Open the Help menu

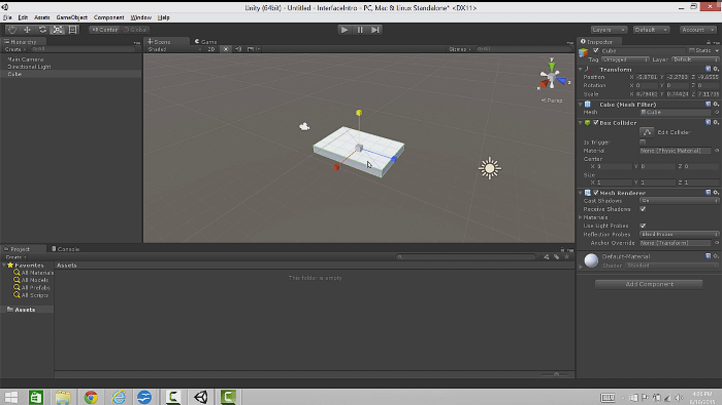coord(163,17)
